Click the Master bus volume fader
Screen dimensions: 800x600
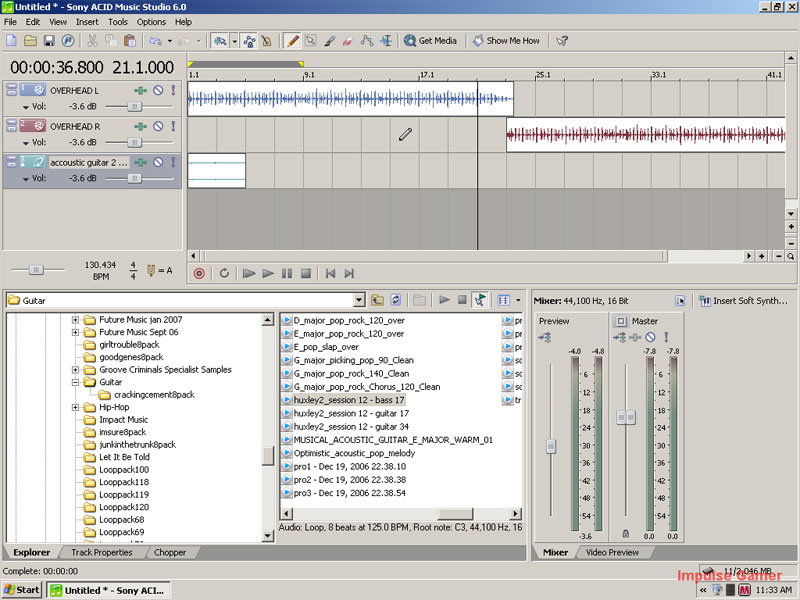click(x=626, y=417)
